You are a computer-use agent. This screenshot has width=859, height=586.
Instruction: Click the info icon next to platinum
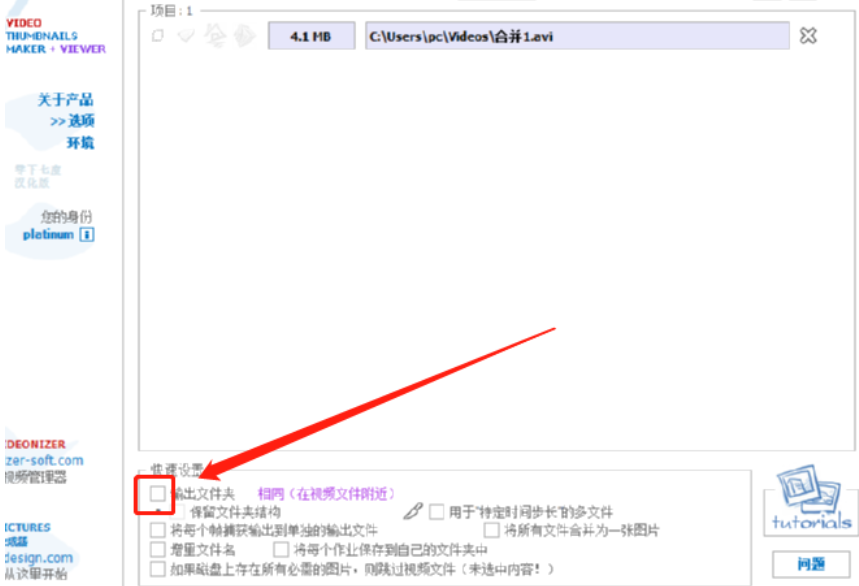(x=87, y=234)
